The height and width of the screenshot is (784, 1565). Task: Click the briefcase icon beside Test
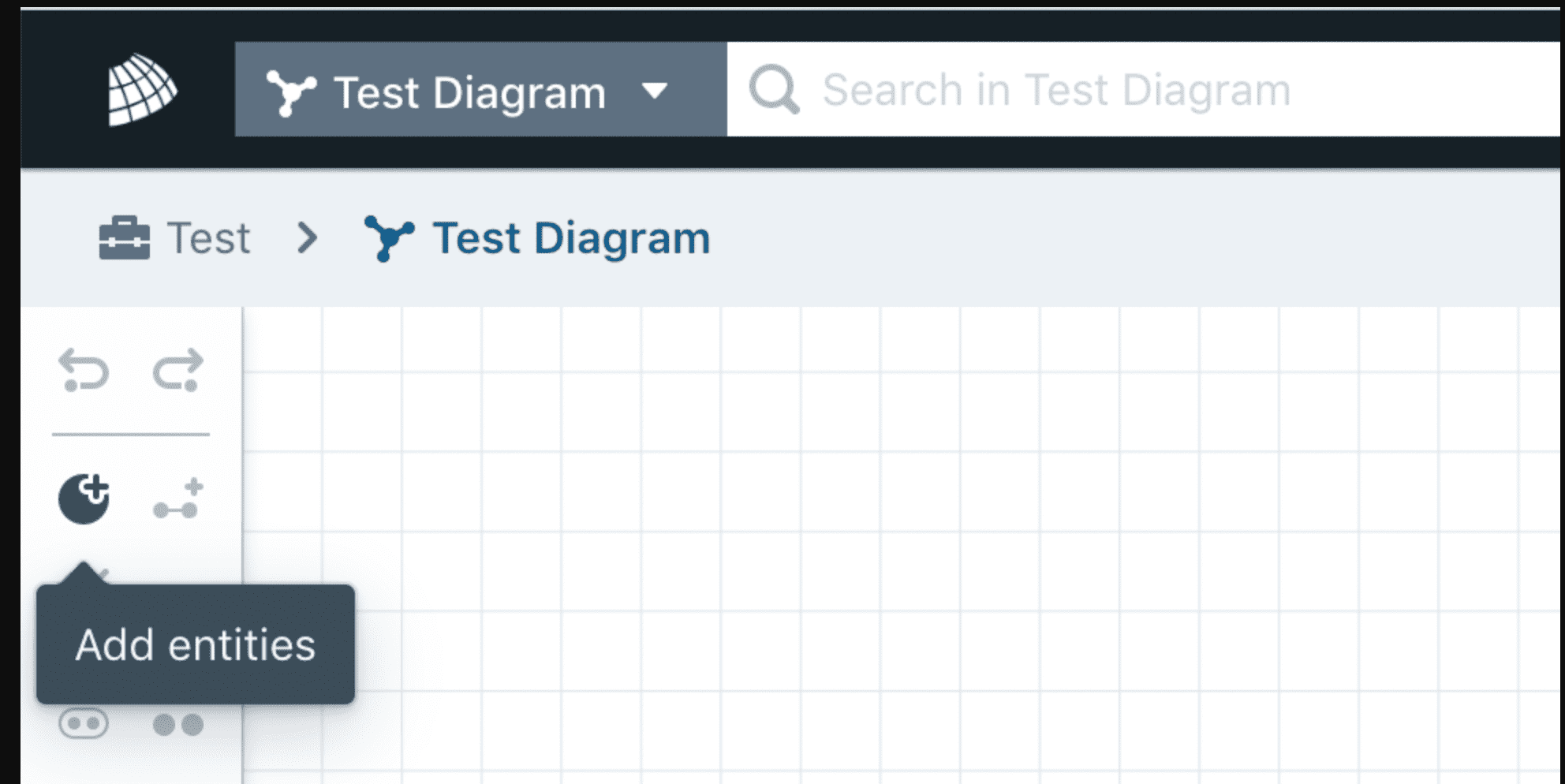tap(124, 237)
